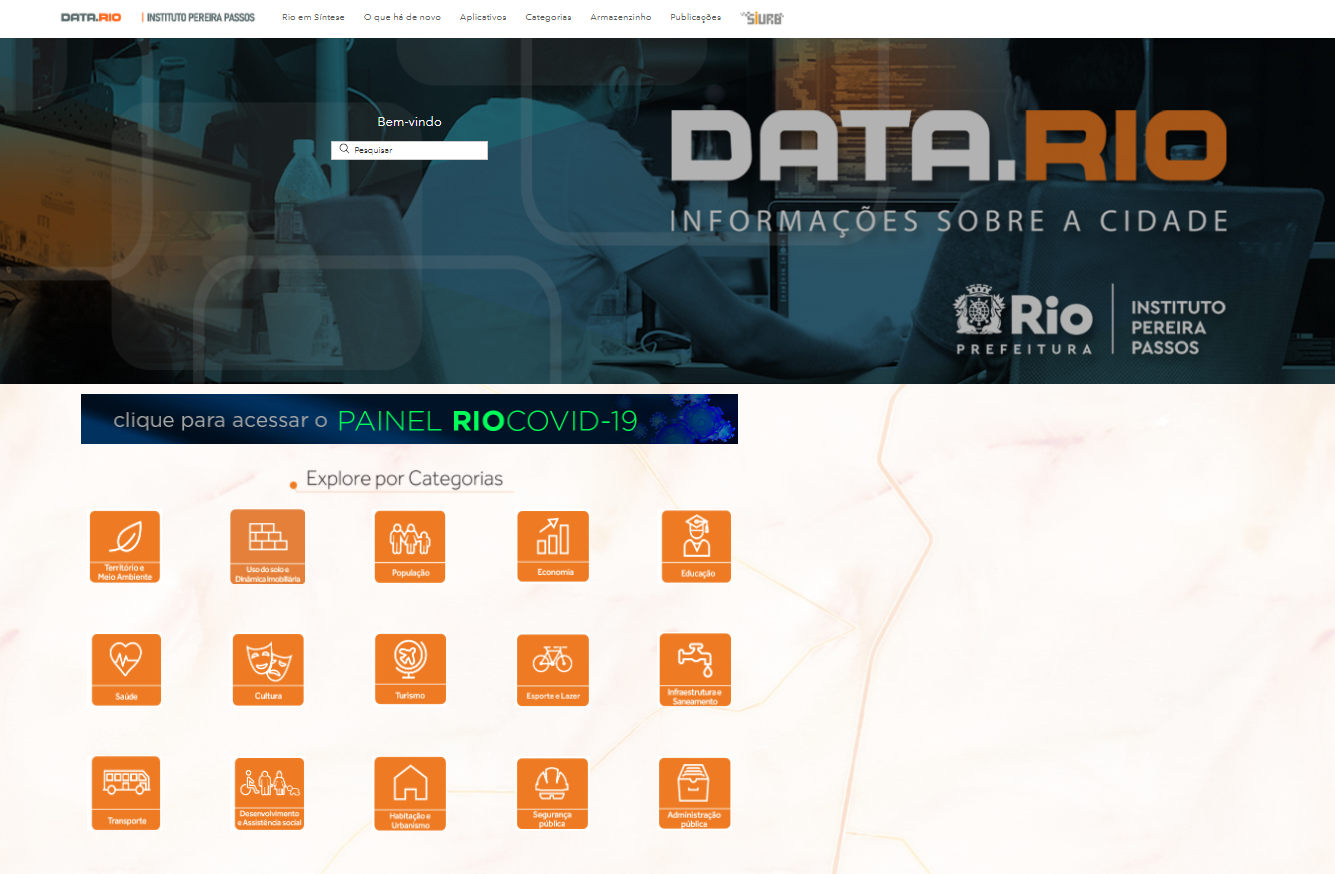Click the Painel Rio COVID-19 banner
This screenshot has width=1335, height=874.
point(409,419)
